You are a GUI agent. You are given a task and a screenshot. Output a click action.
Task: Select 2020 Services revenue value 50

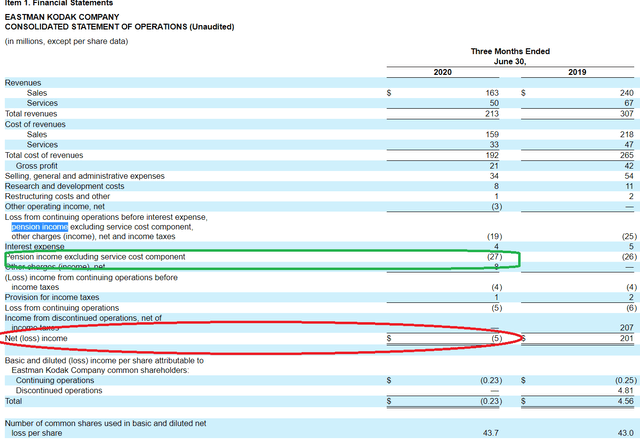point(494,103)
